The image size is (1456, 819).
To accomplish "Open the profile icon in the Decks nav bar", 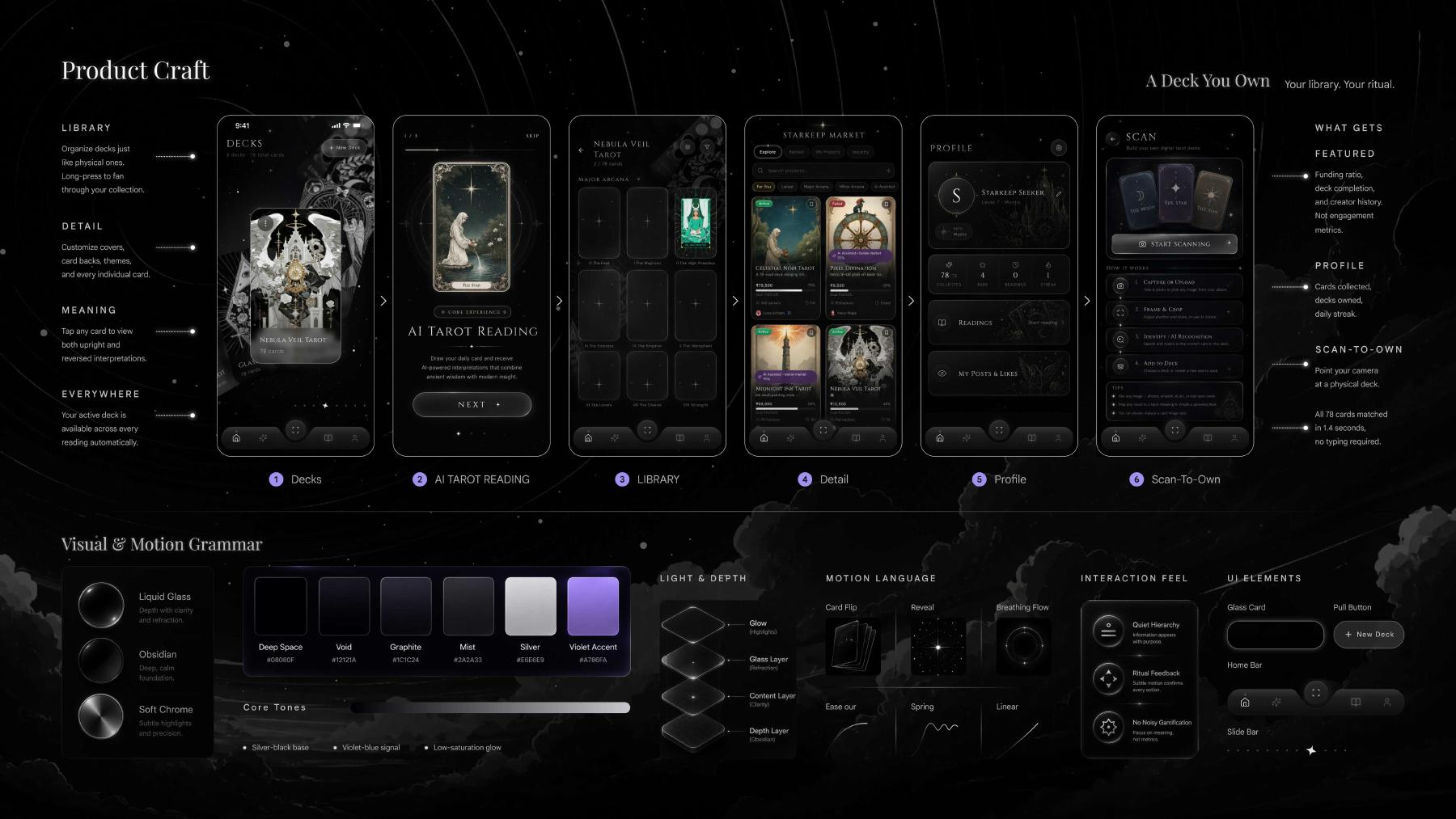I will [x=354, y=438].
